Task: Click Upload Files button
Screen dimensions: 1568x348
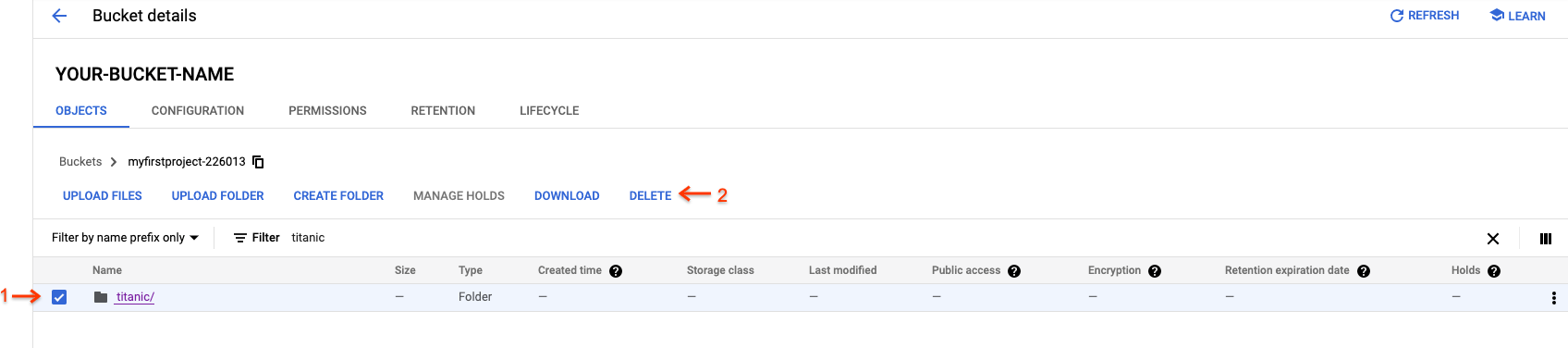Action: [x=103, y=196]
